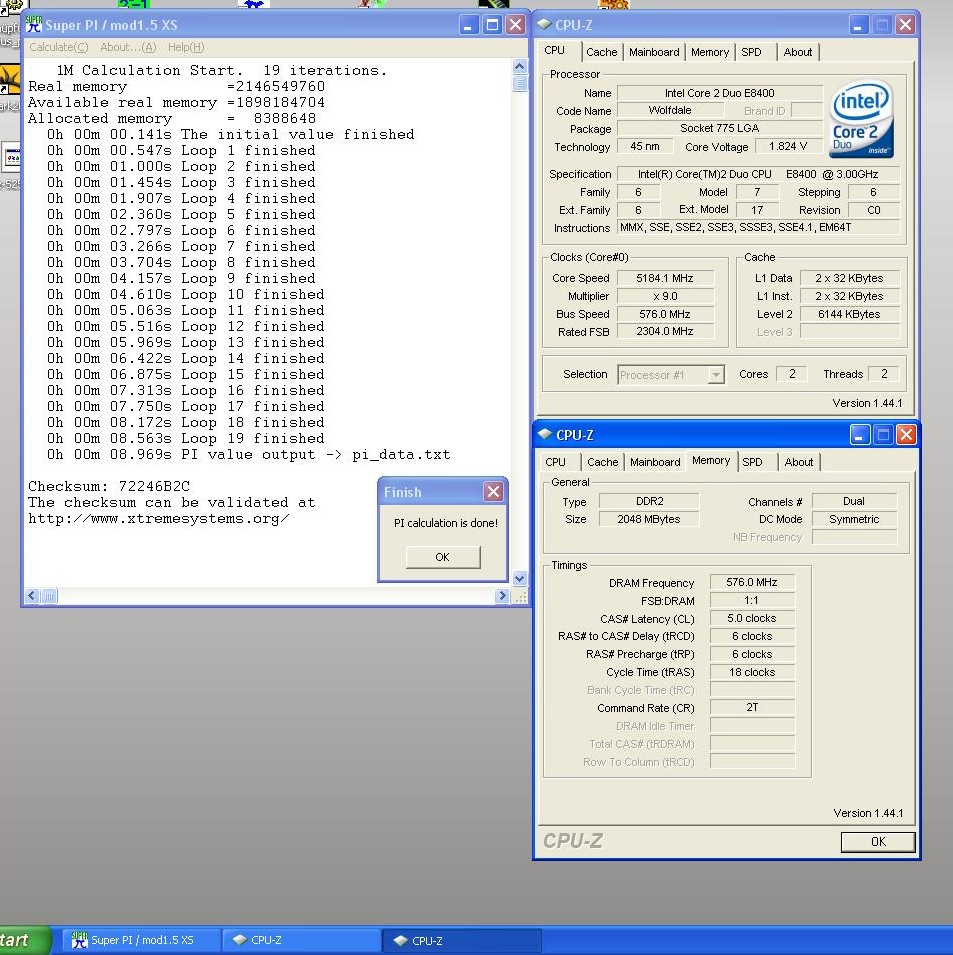Click the Level 2 cache 6144 KBytes value
The width and height of the screenshot is (953, 955).
pos(849,314)
